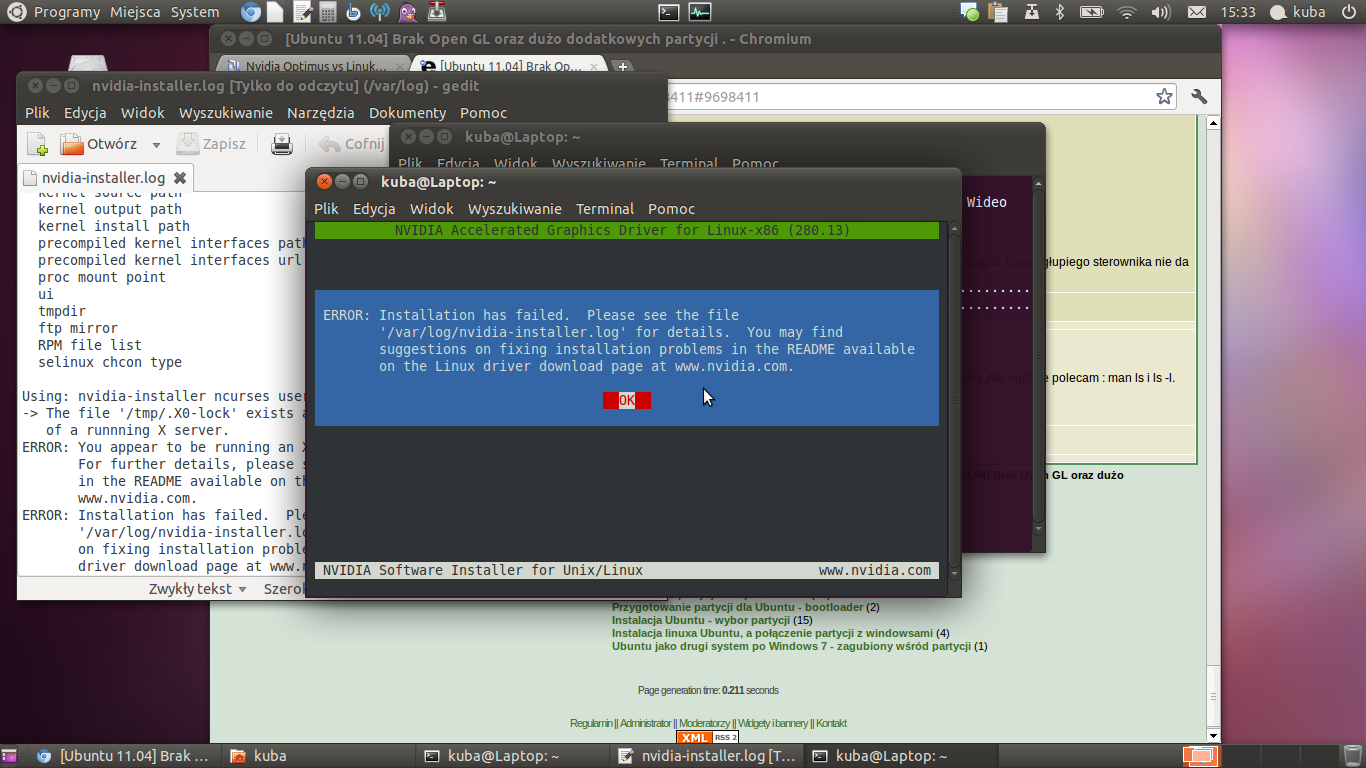Click the Transmission tray indicator icon
Image resolution: width=1366 pixels, height=768 pixels.
click(1031, 12)
